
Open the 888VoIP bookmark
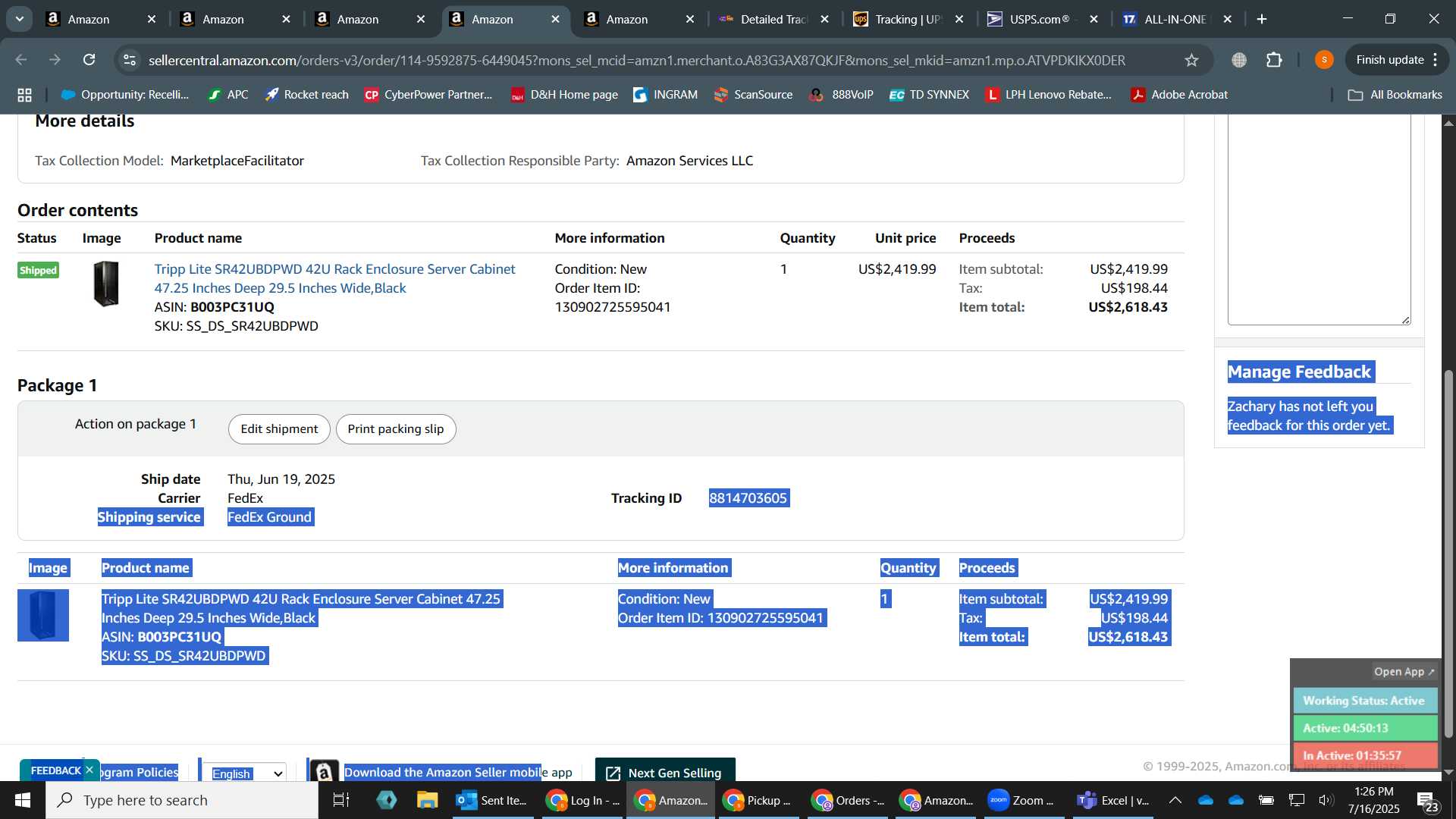[842, 95]
